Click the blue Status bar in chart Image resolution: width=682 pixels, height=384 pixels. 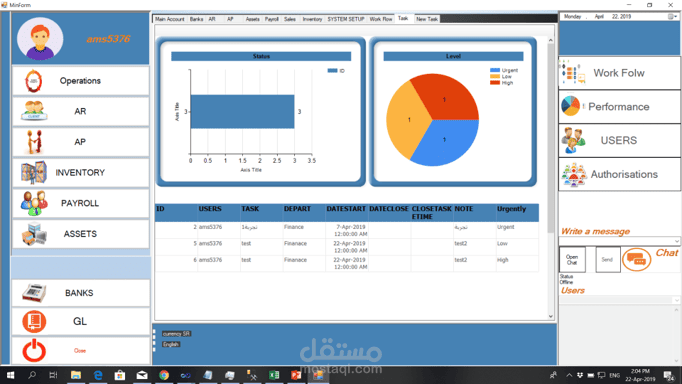(x=242, y=111)
